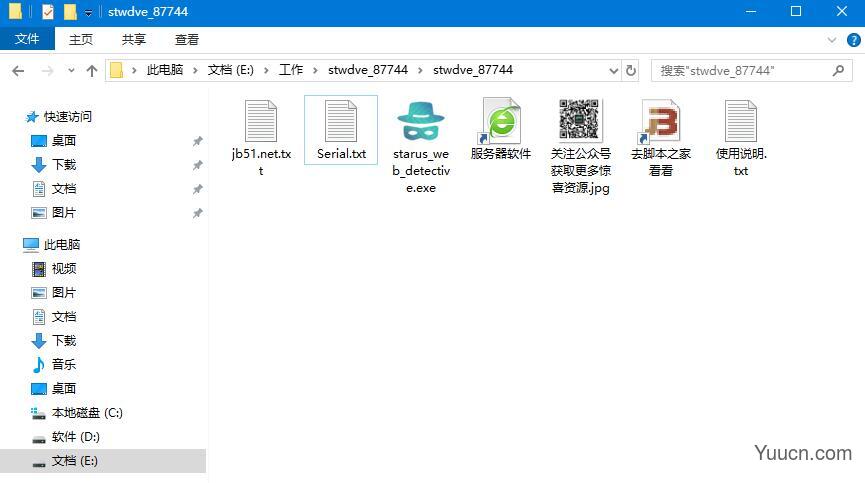Select the 使用说明.txt file icon
This screenshot has height=483, width=865.
coord(741,121)
